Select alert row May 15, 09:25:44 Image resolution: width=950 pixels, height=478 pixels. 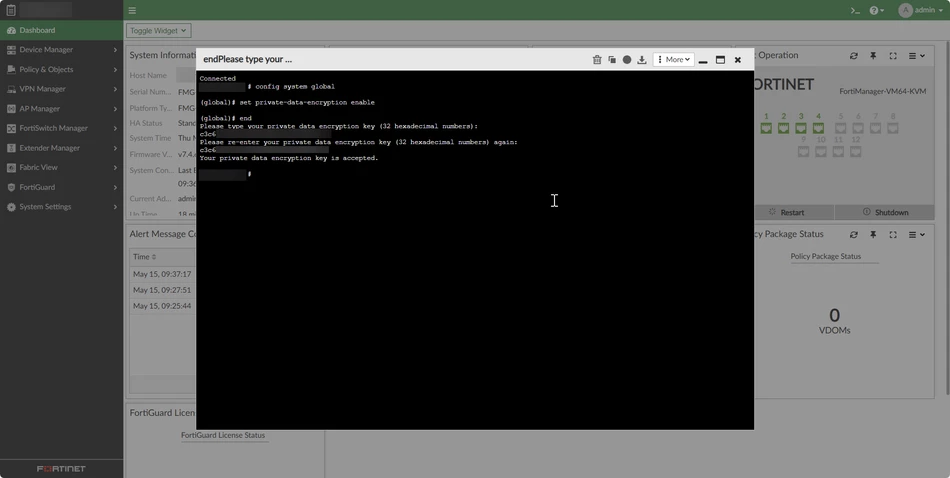tap(162, 306)
